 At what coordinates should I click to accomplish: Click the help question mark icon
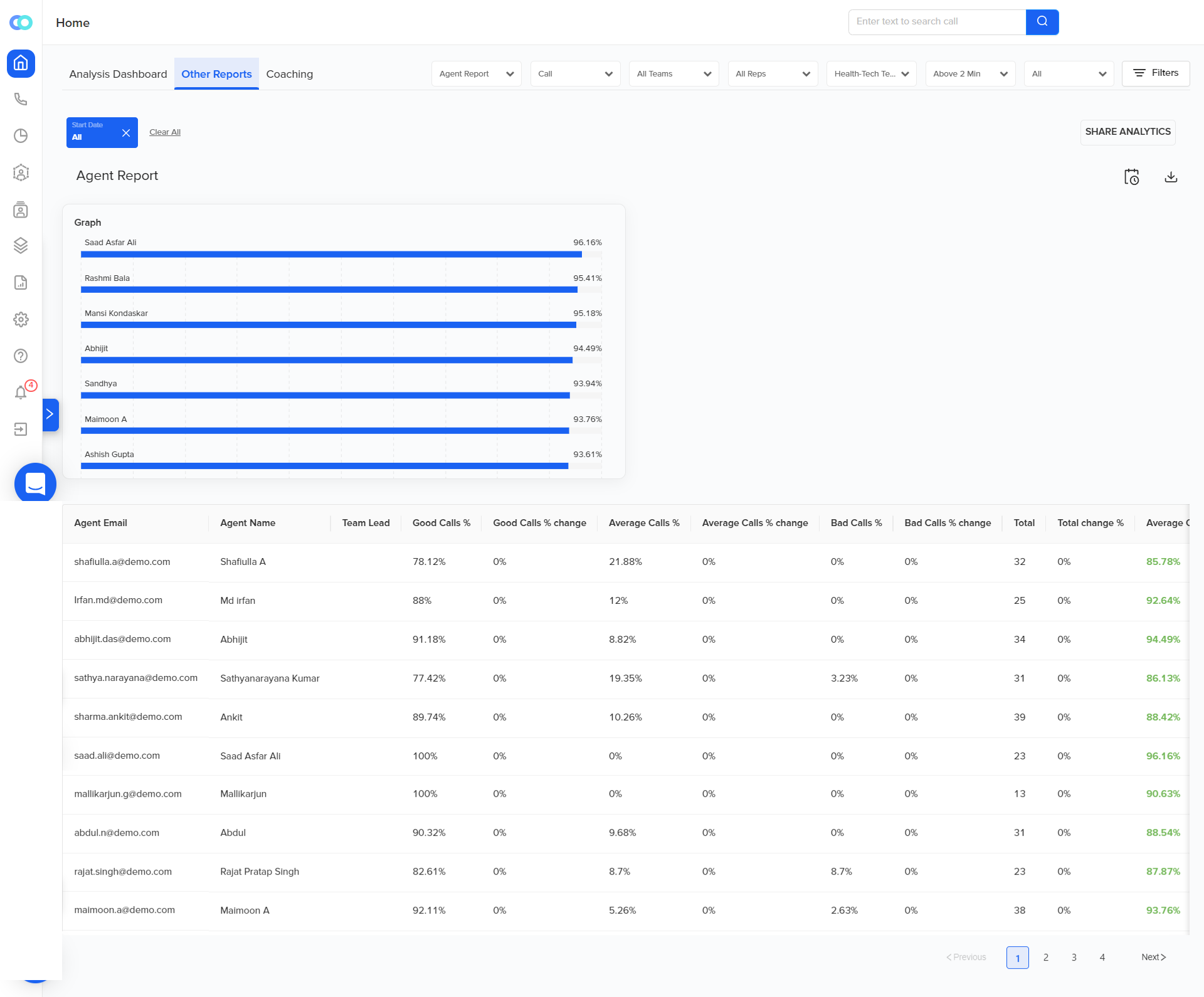tap(21, 356)
